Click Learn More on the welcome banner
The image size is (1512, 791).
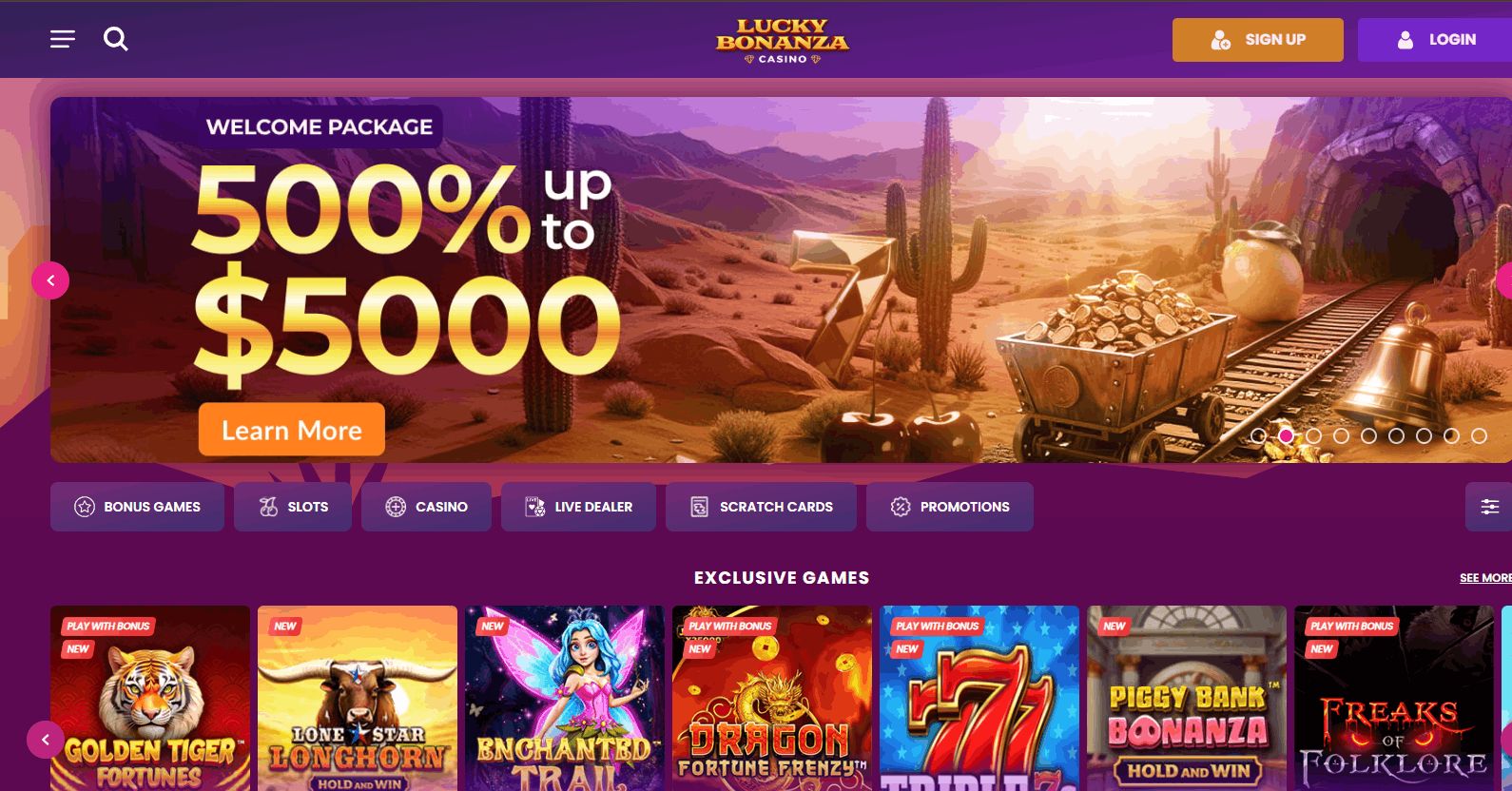(292, 430)
